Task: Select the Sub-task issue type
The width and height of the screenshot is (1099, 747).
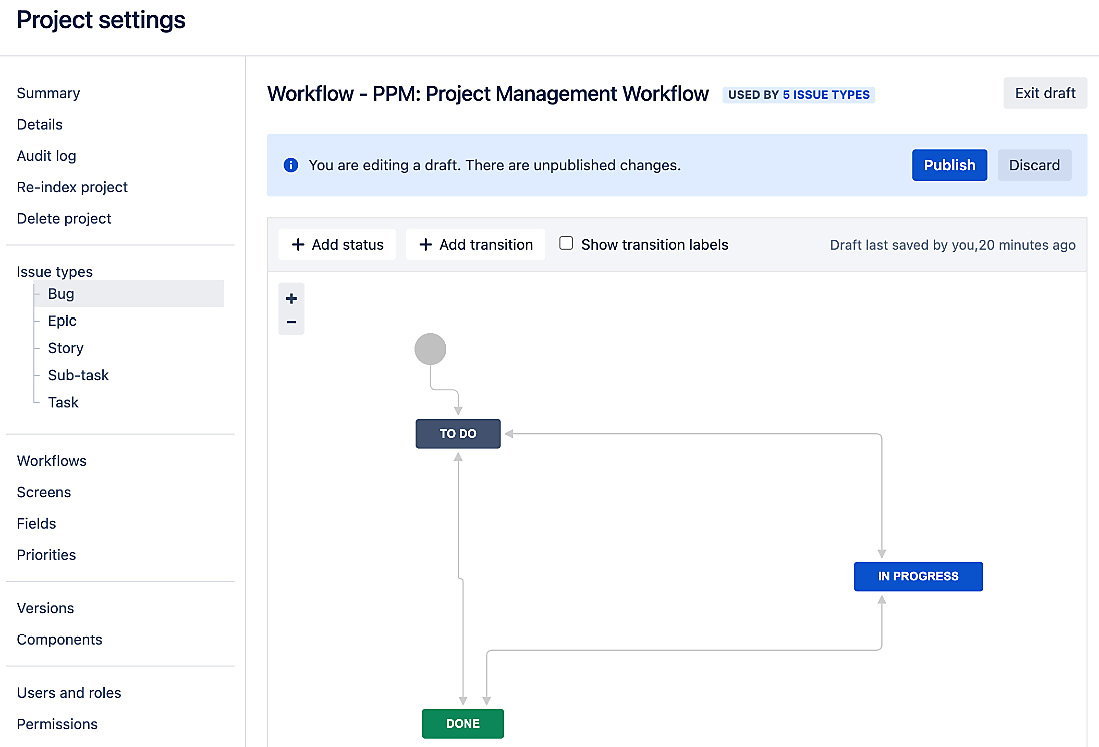Action: tap(78, 374)
